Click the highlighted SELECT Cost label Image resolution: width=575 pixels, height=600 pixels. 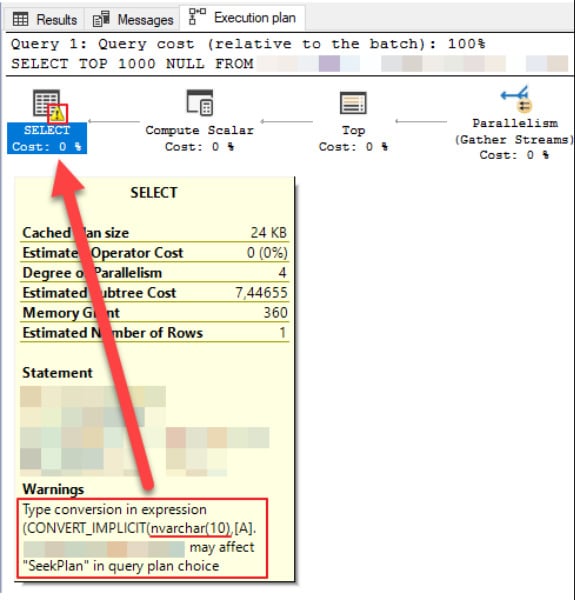(x=47, y=138)
